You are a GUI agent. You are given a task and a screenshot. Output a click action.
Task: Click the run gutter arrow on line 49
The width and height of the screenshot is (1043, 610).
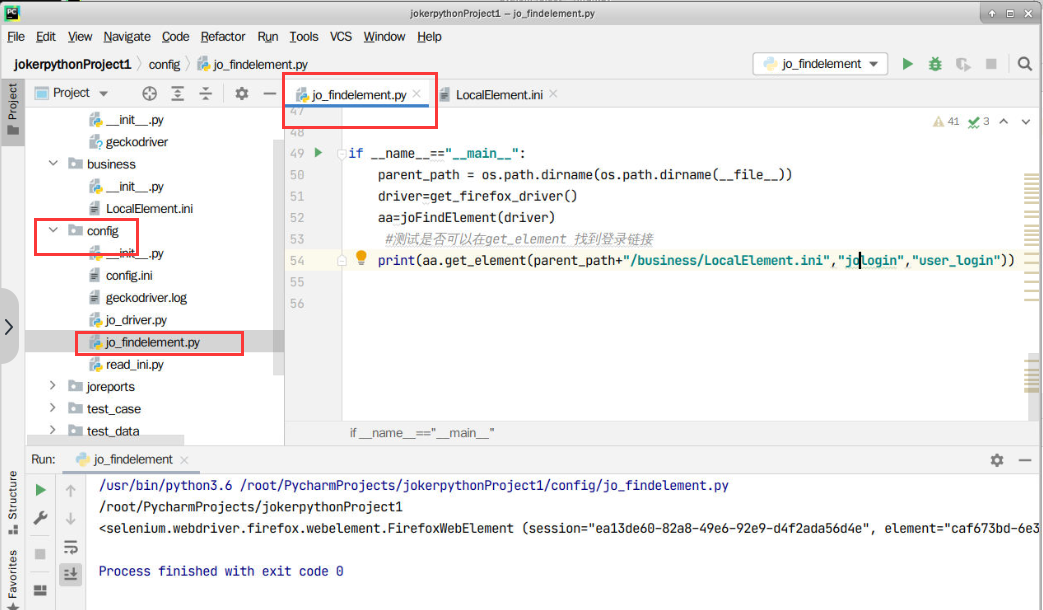point(319,153)
